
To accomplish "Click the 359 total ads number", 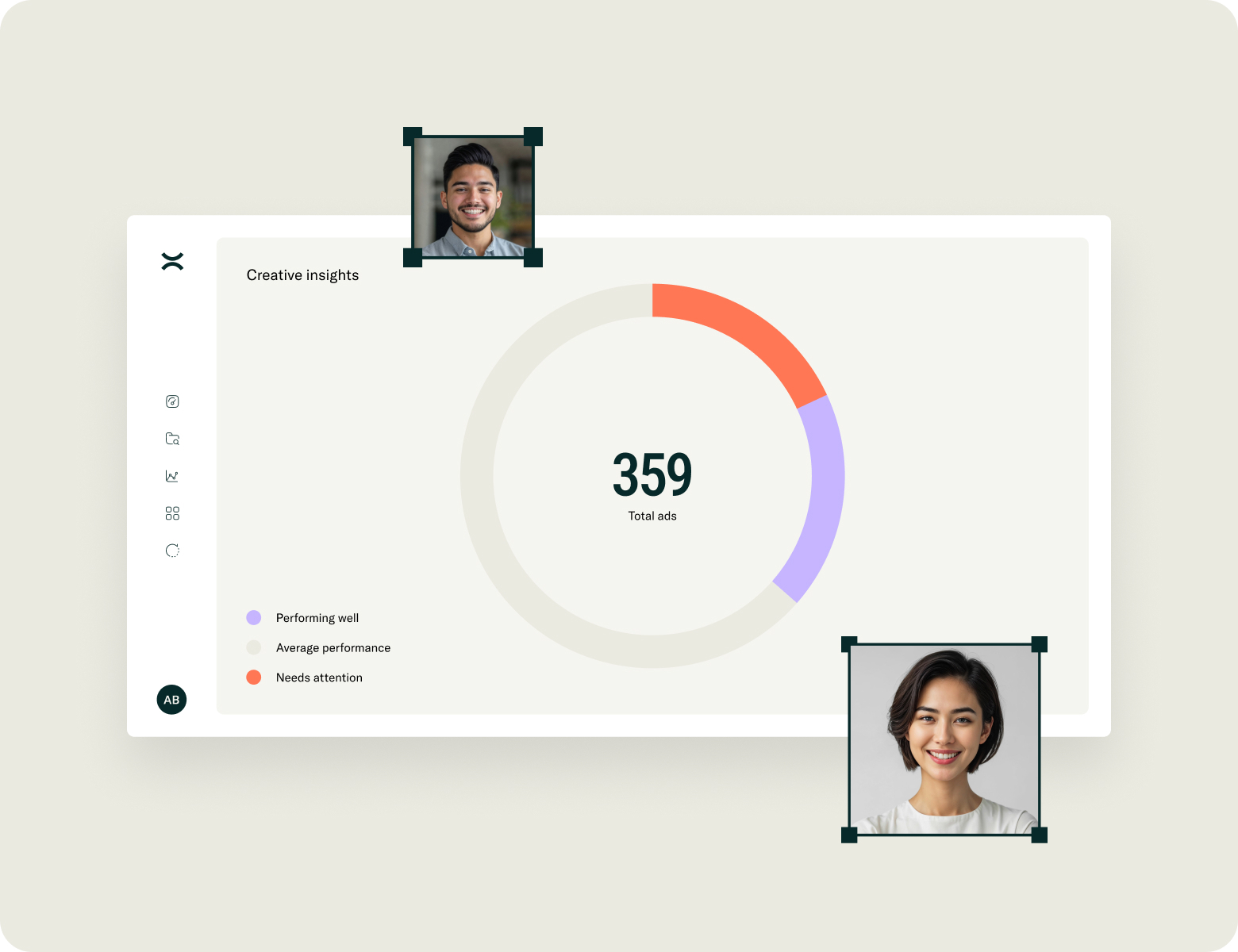I will pyautogui.click(x=652, y=475).
